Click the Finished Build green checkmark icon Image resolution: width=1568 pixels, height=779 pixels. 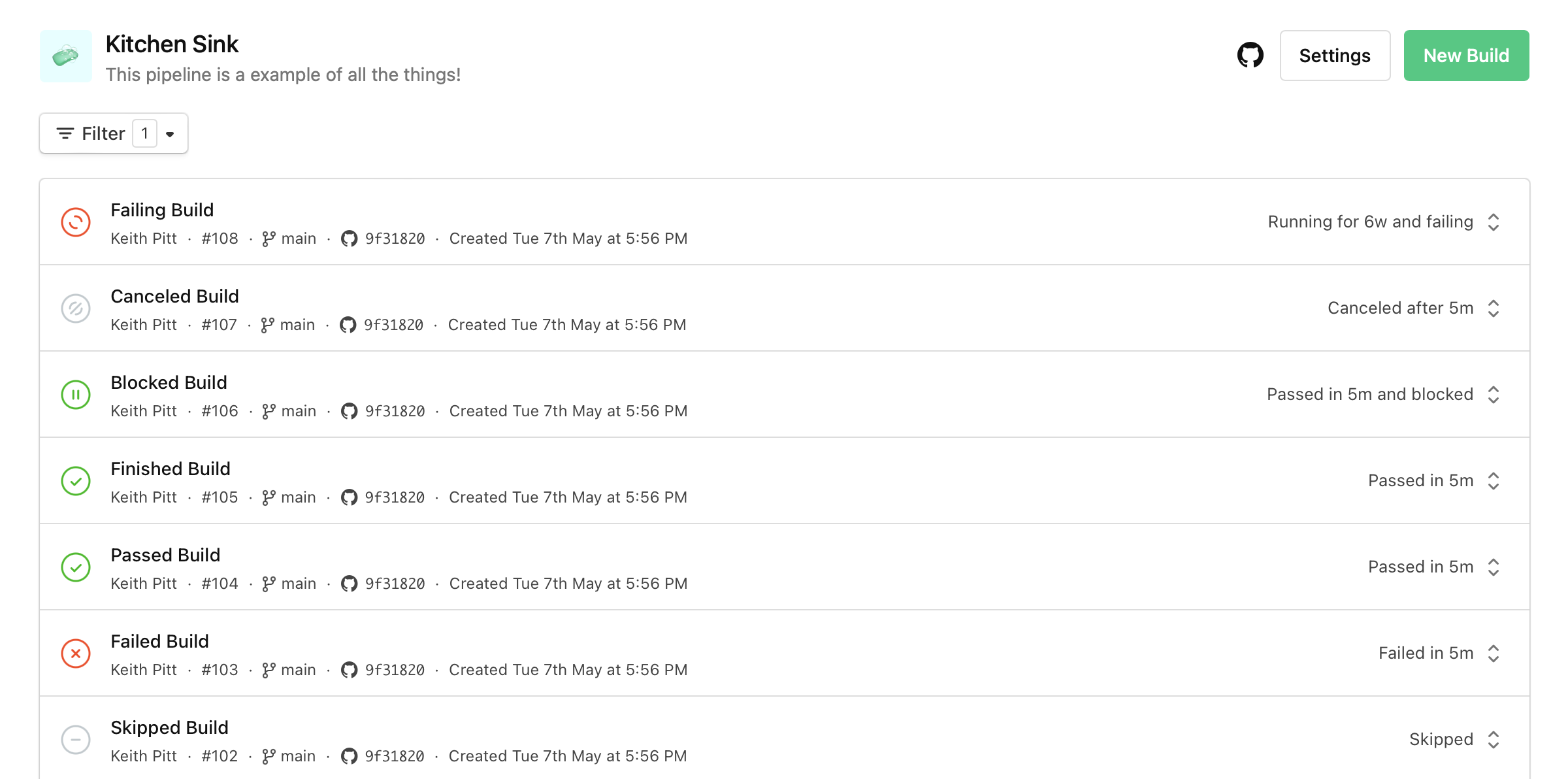pyautogui.click(x=76, y=481)
